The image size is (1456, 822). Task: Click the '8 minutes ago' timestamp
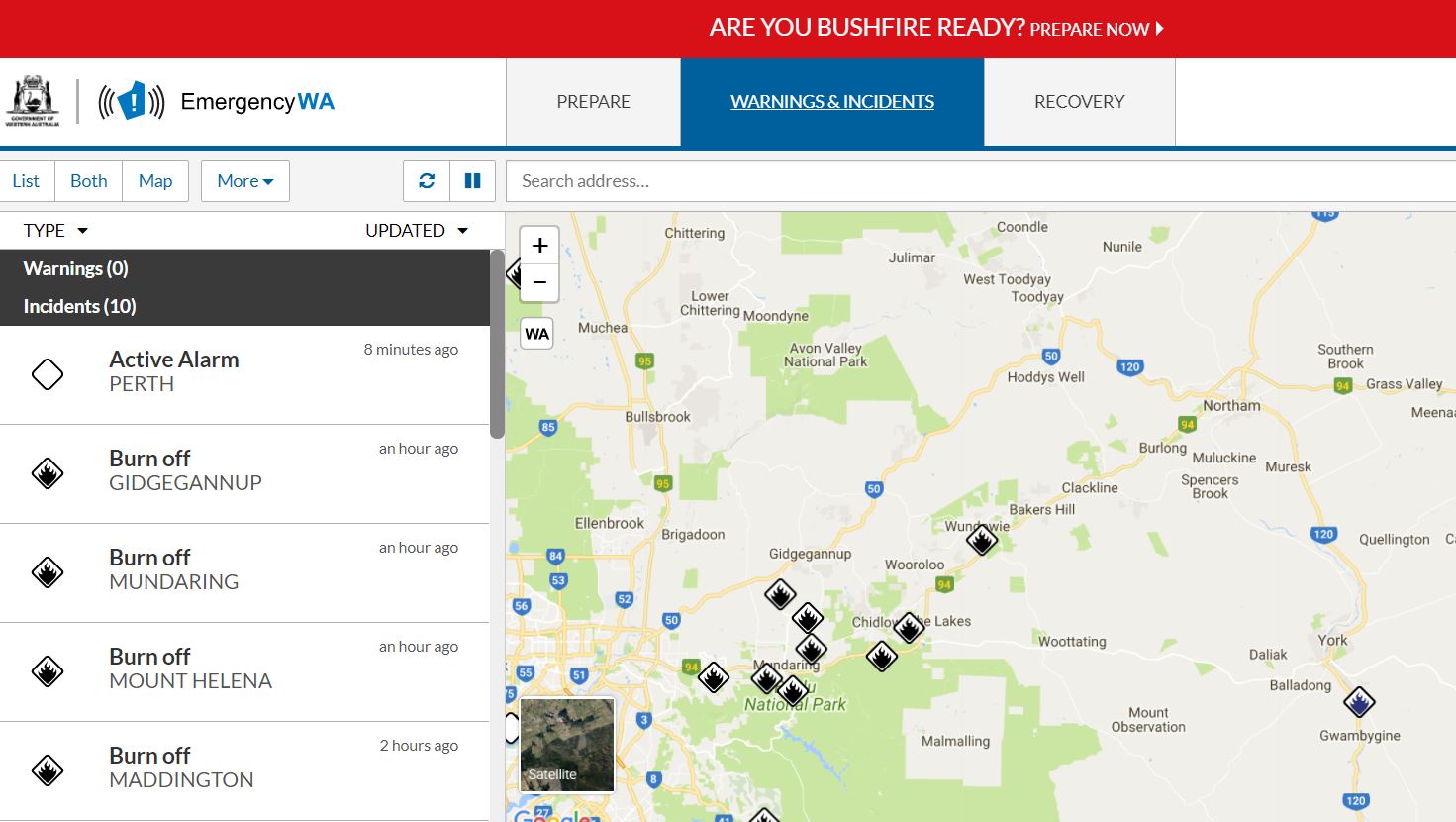pos(411,349)
